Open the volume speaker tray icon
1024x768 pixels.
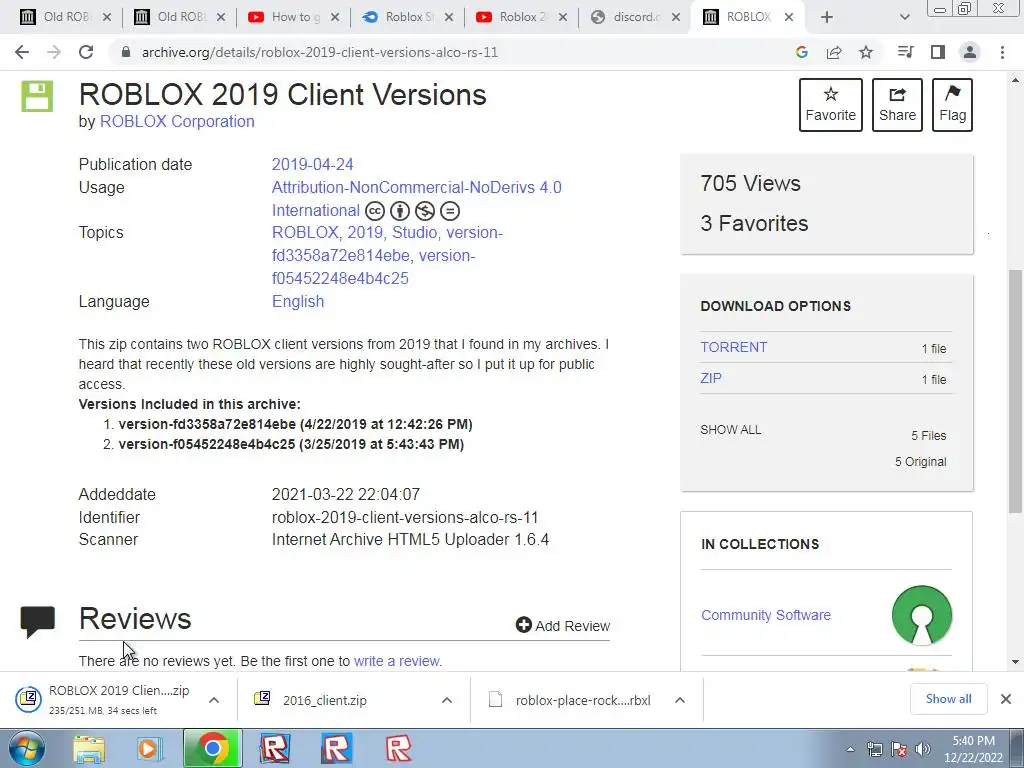pos(923,749)
